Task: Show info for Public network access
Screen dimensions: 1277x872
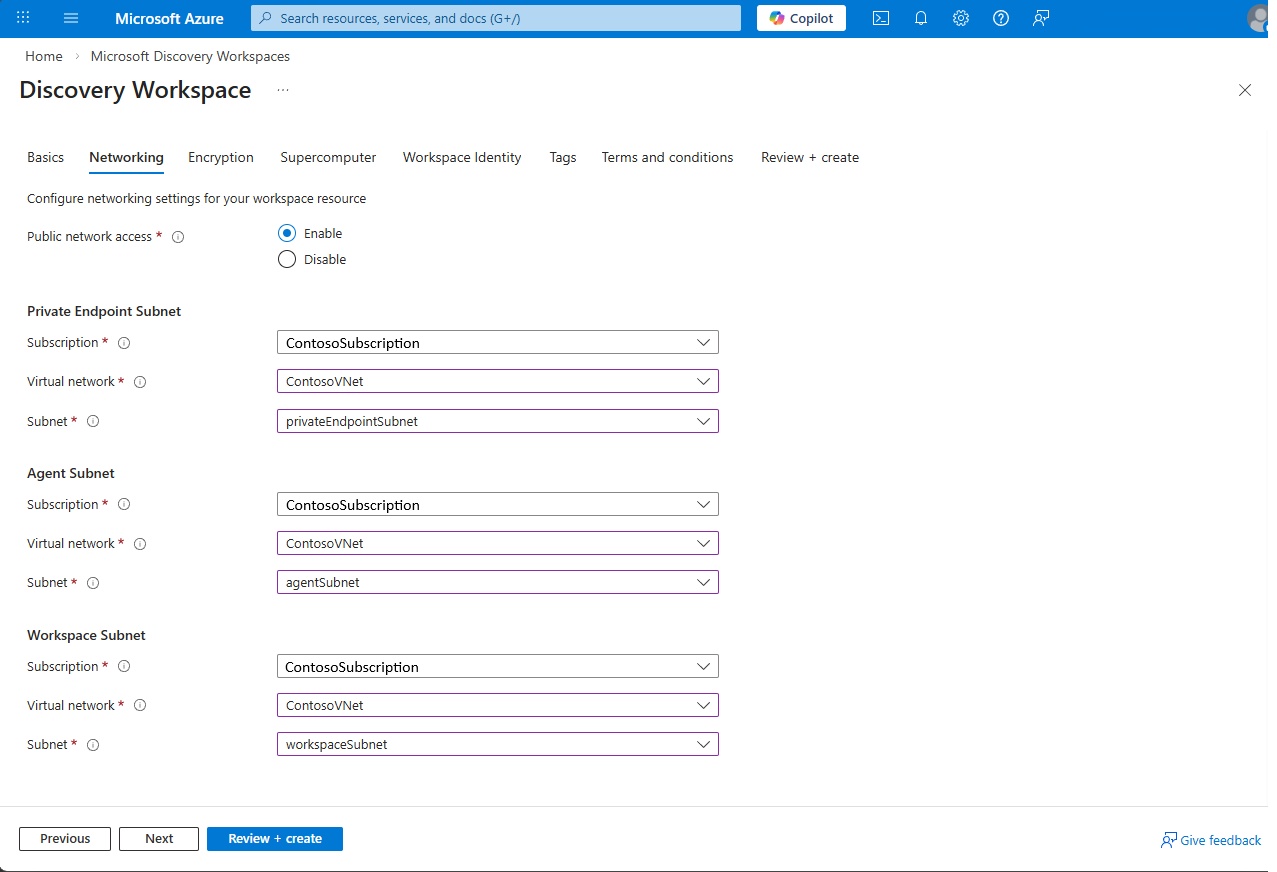Action: pyautogui.click(x=178, y=237)
